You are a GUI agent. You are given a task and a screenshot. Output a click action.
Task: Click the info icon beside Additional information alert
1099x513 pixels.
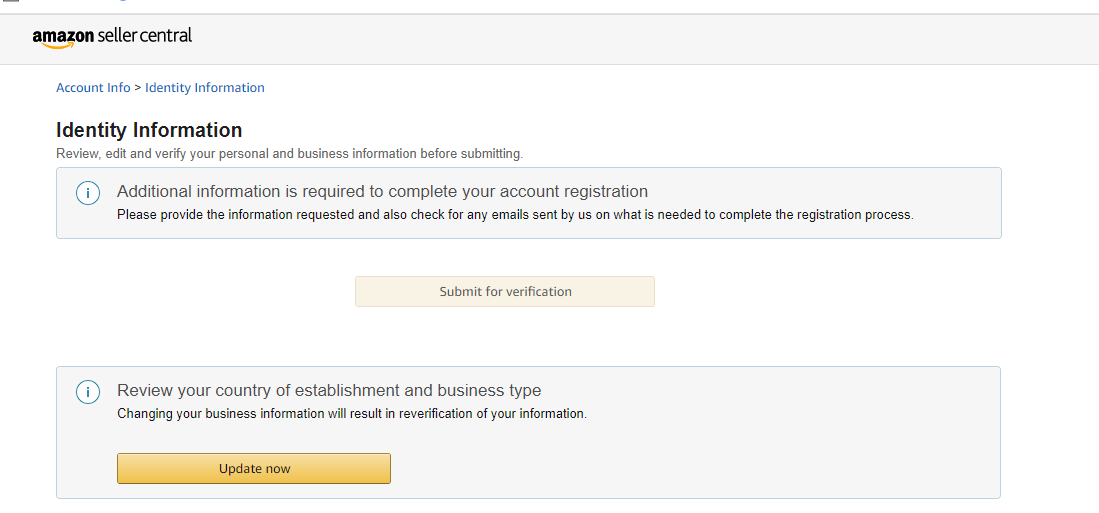click(88, 193)
